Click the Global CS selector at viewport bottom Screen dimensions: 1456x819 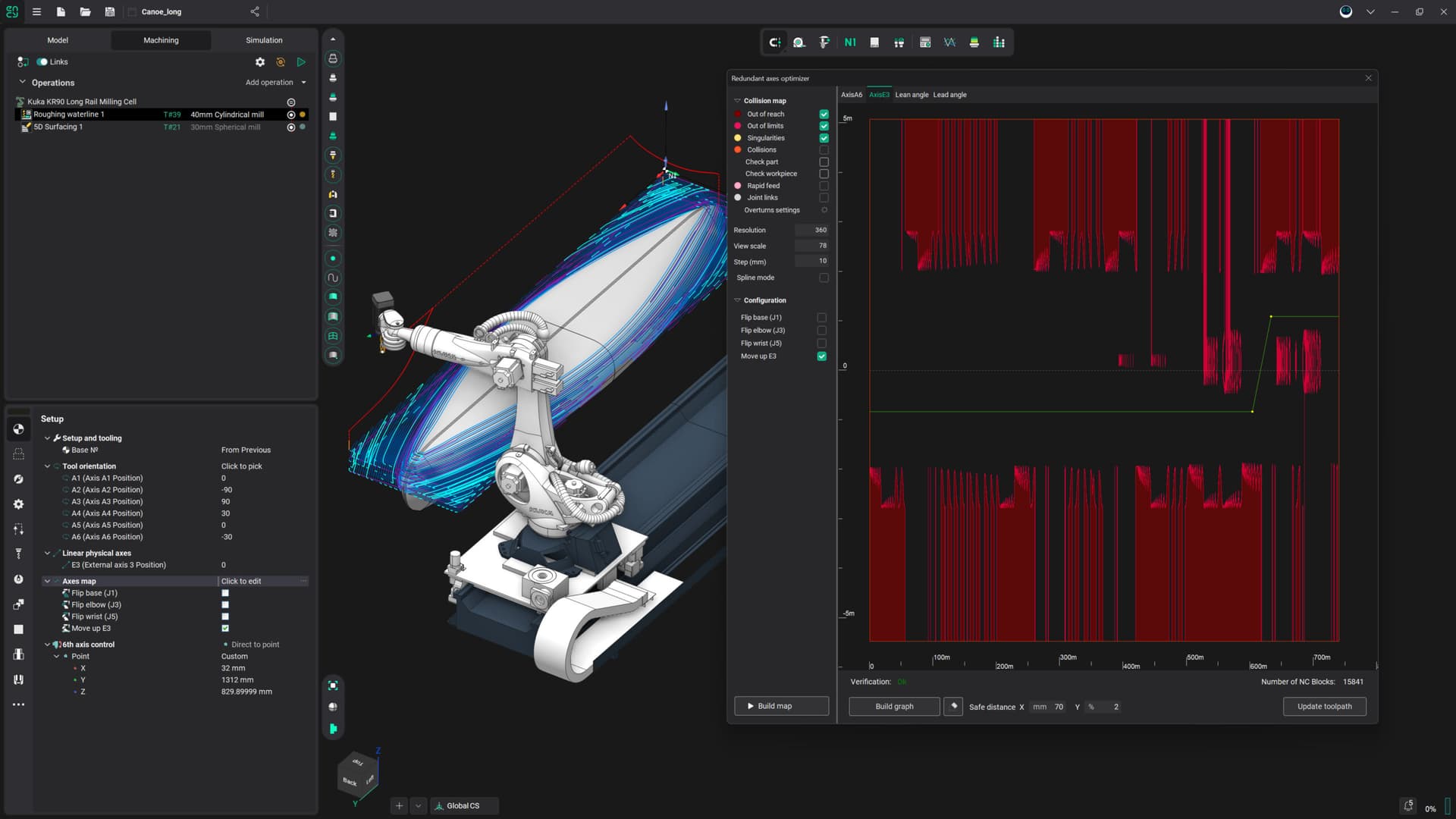coord(464,805)
